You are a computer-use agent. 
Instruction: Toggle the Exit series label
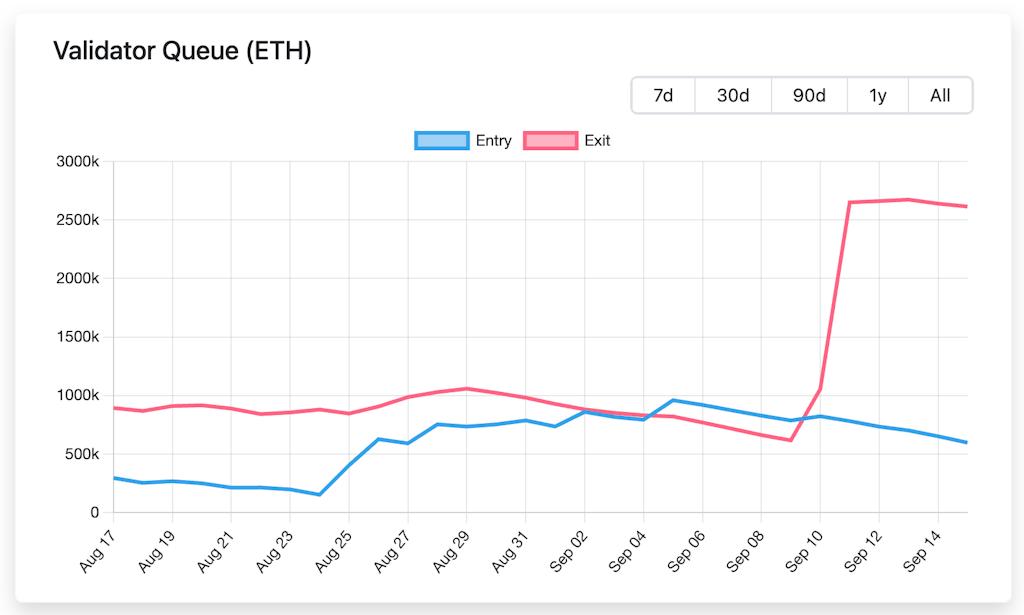597,141
